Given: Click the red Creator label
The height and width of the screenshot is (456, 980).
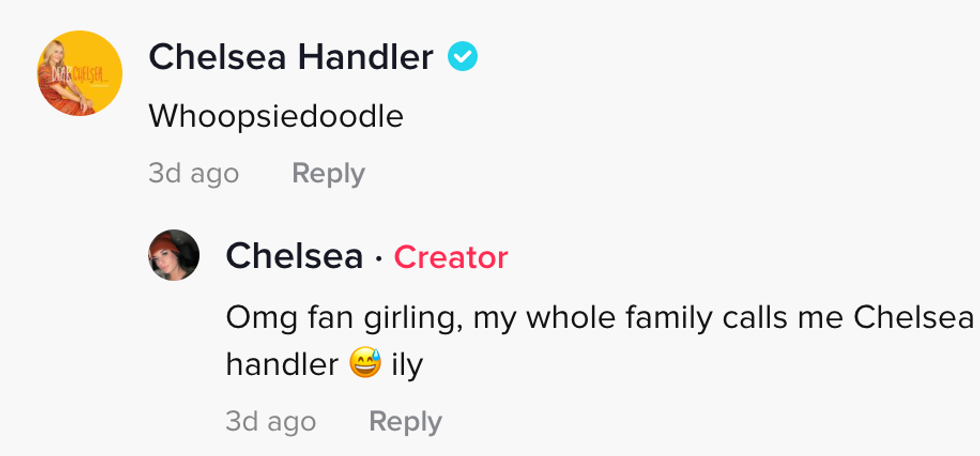Looking at the screenshot, I should [451, 258].
